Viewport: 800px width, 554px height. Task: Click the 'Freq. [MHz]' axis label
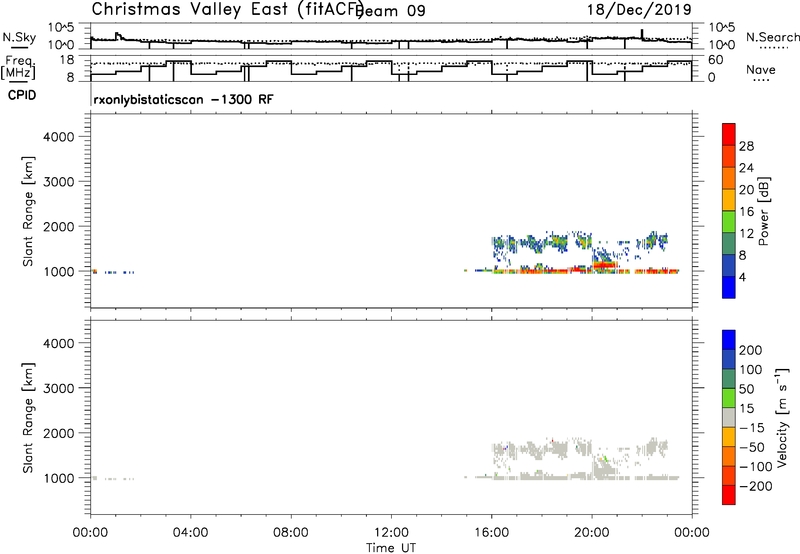click(x=18, y=67)
